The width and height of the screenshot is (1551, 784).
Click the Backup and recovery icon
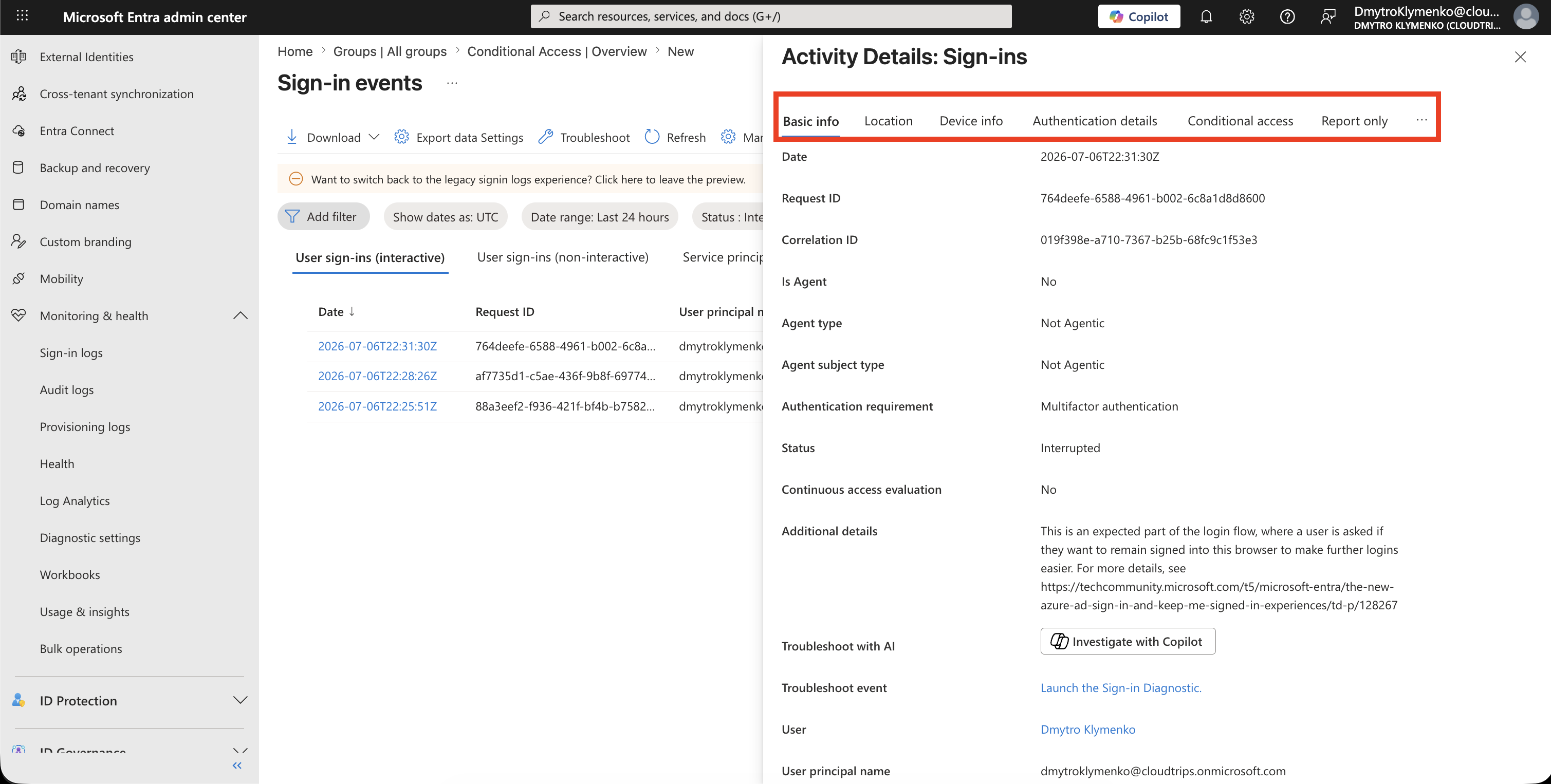coord(19,167)
